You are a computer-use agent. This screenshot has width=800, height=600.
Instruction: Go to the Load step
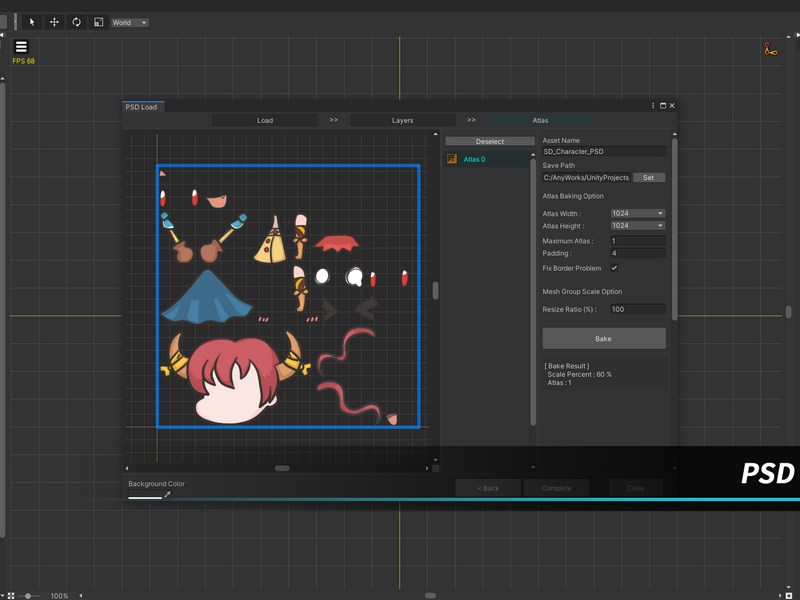pyautogui.click(x=265, y=120)
